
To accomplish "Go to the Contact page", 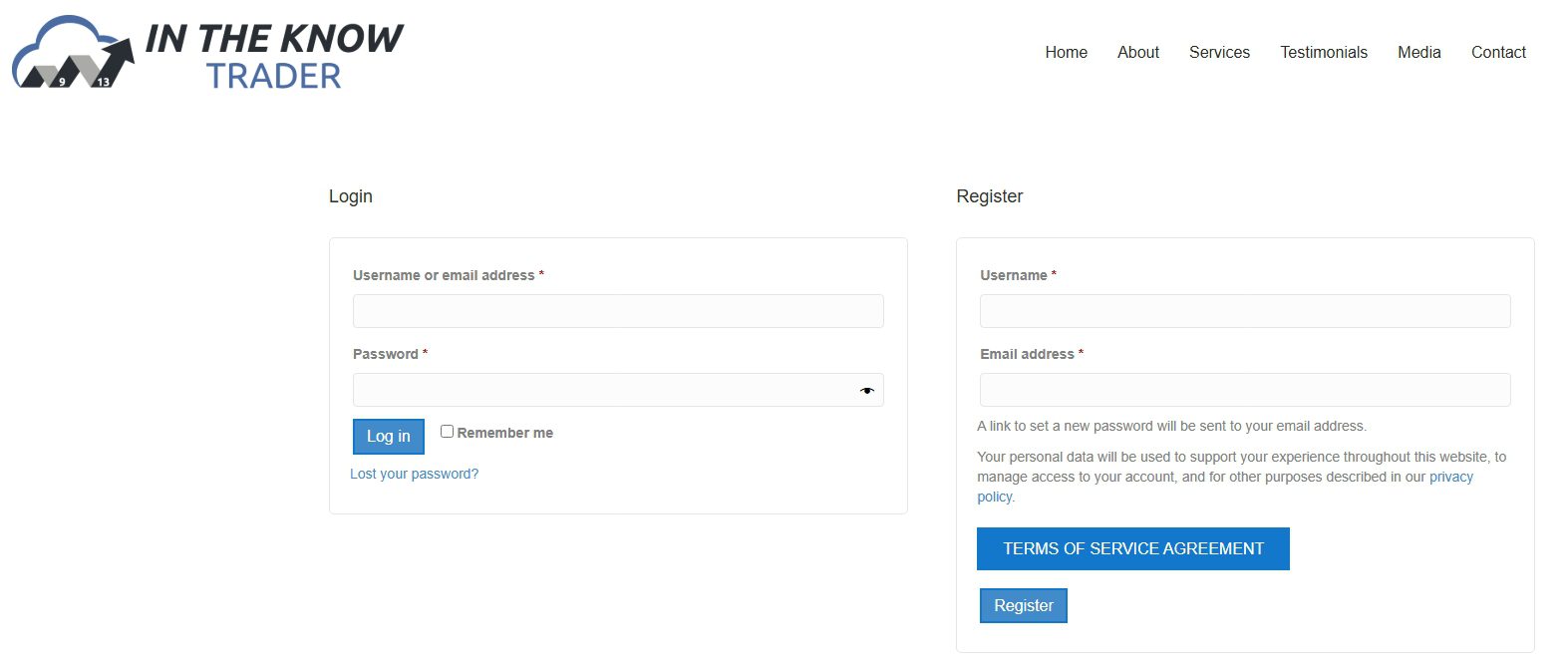I will [x=1498, y=52].
